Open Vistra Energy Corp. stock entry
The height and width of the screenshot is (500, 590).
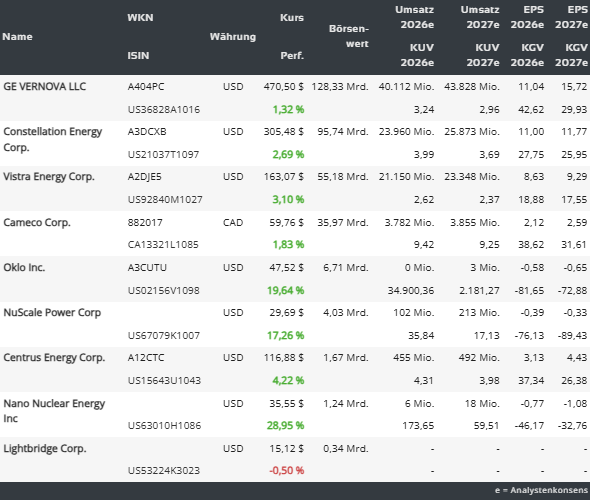click(x=49, y=177)
